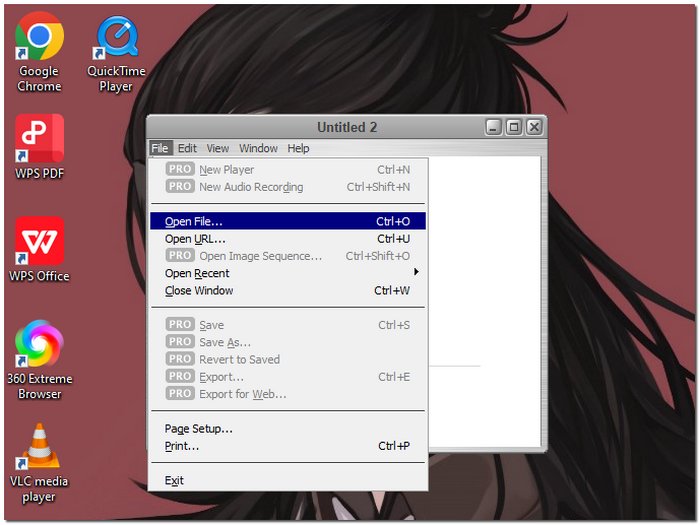Click PRO Revert to Saved entry
The image size is (700, 525).
(x=288, y=359)
